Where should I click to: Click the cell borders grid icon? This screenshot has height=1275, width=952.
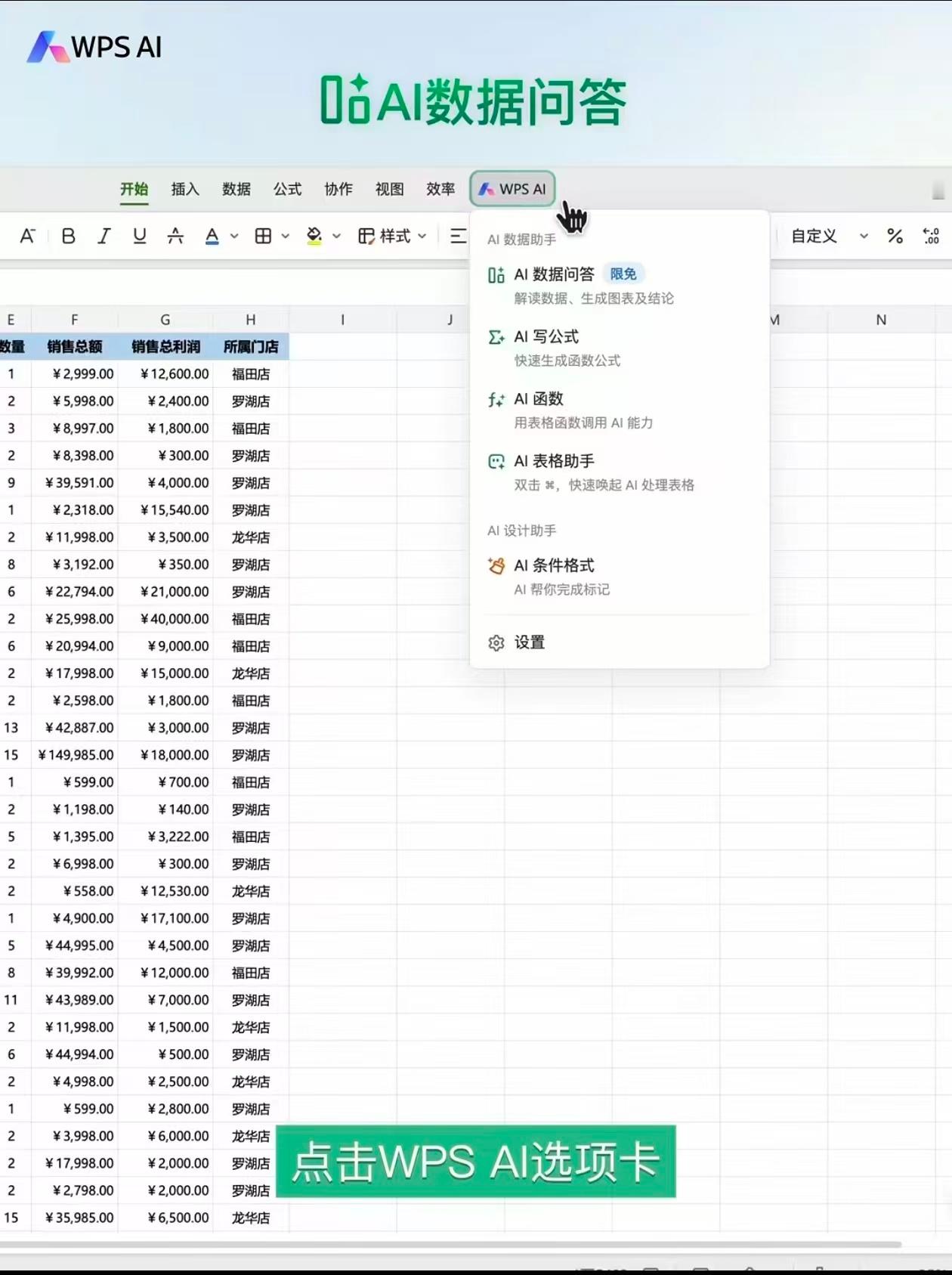point(263,236)
